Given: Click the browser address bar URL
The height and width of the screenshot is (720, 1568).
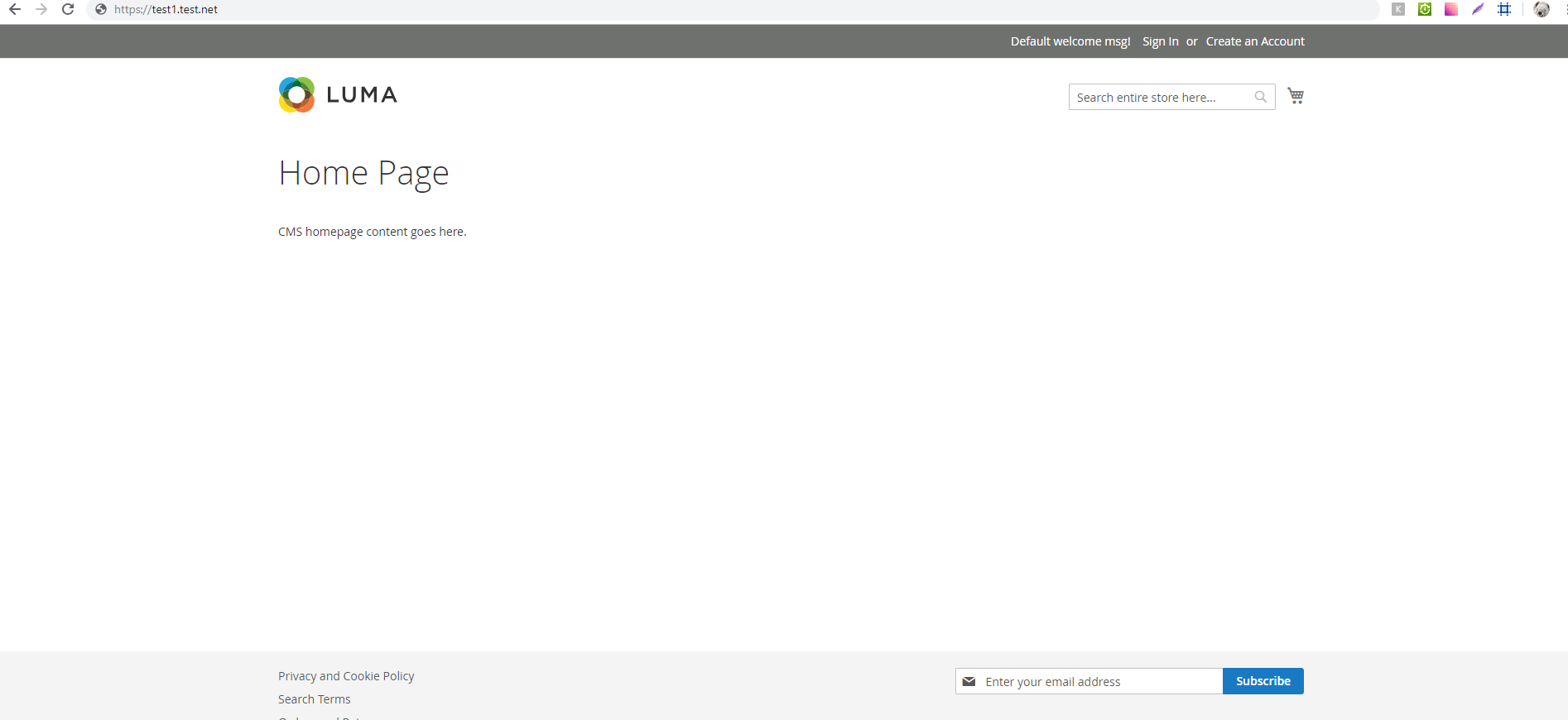Looking at the screenshot, I should (166, 9).
